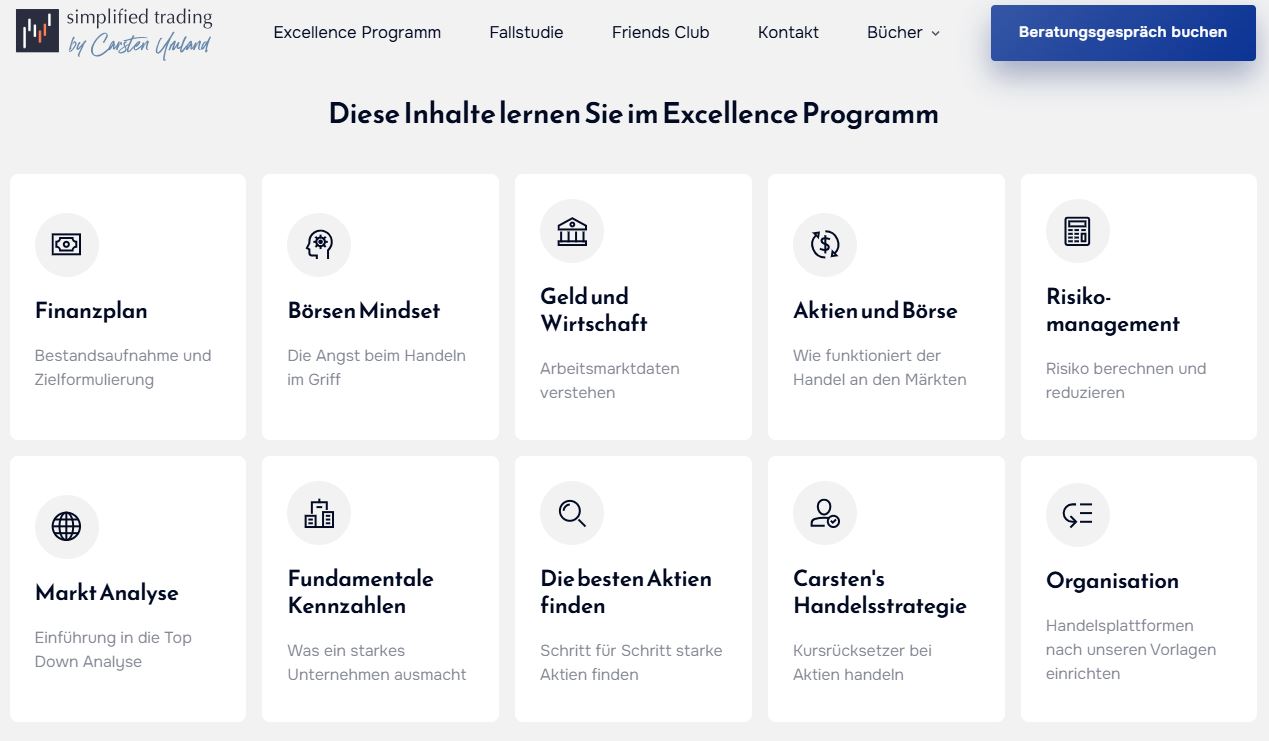The image size is (1269, 741).
Task: Click the bank building icon above Geld und Wirtschaft
Action: click(x=571, y=230)
